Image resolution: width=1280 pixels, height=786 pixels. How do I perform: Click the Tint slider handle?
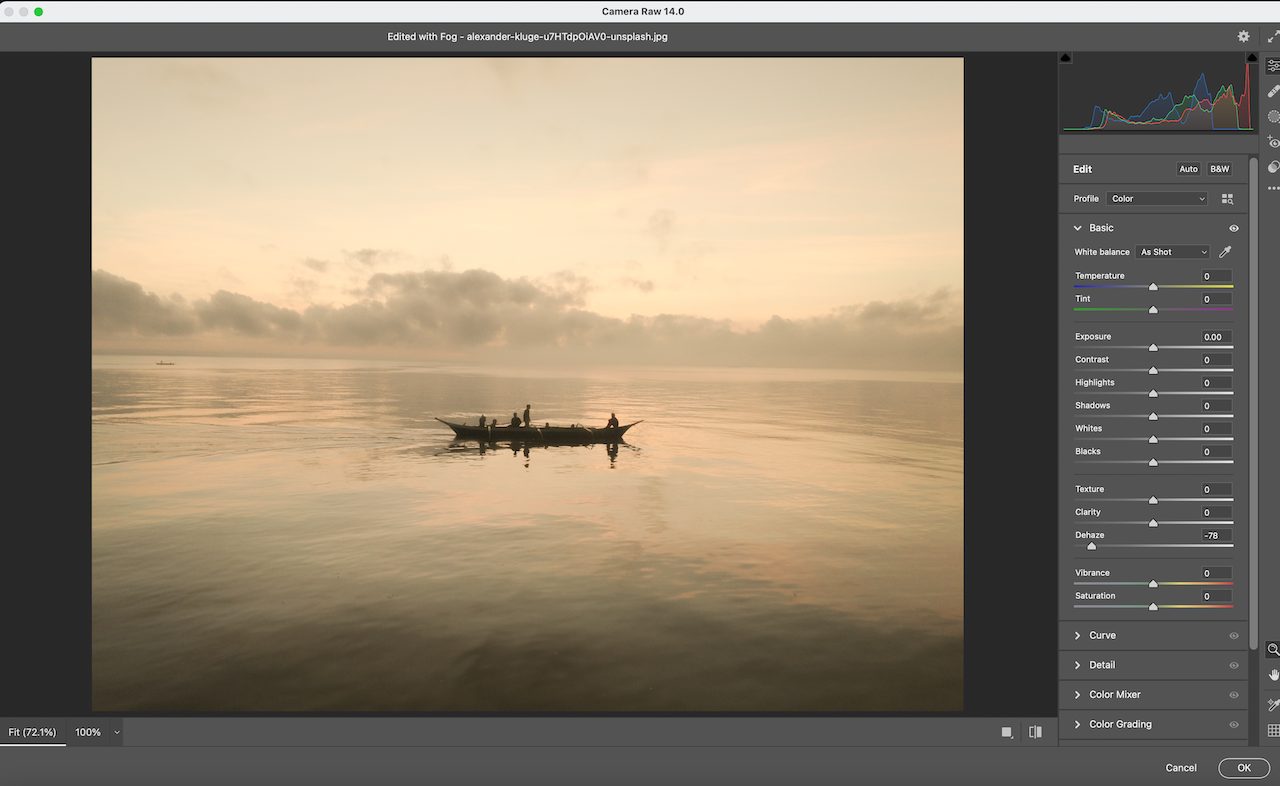1153,310
